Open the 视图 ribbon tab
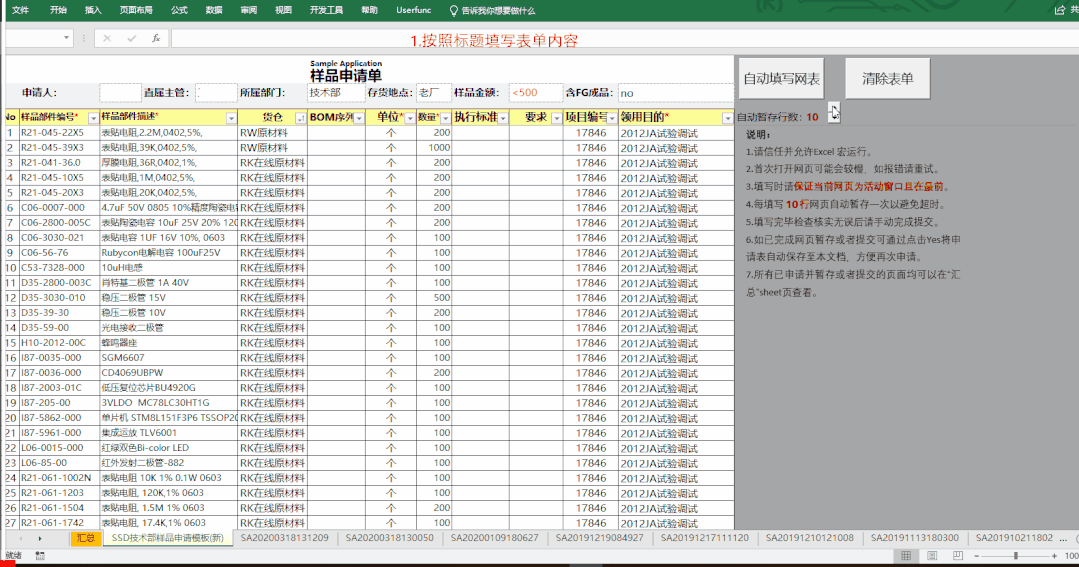 point(283,10)
